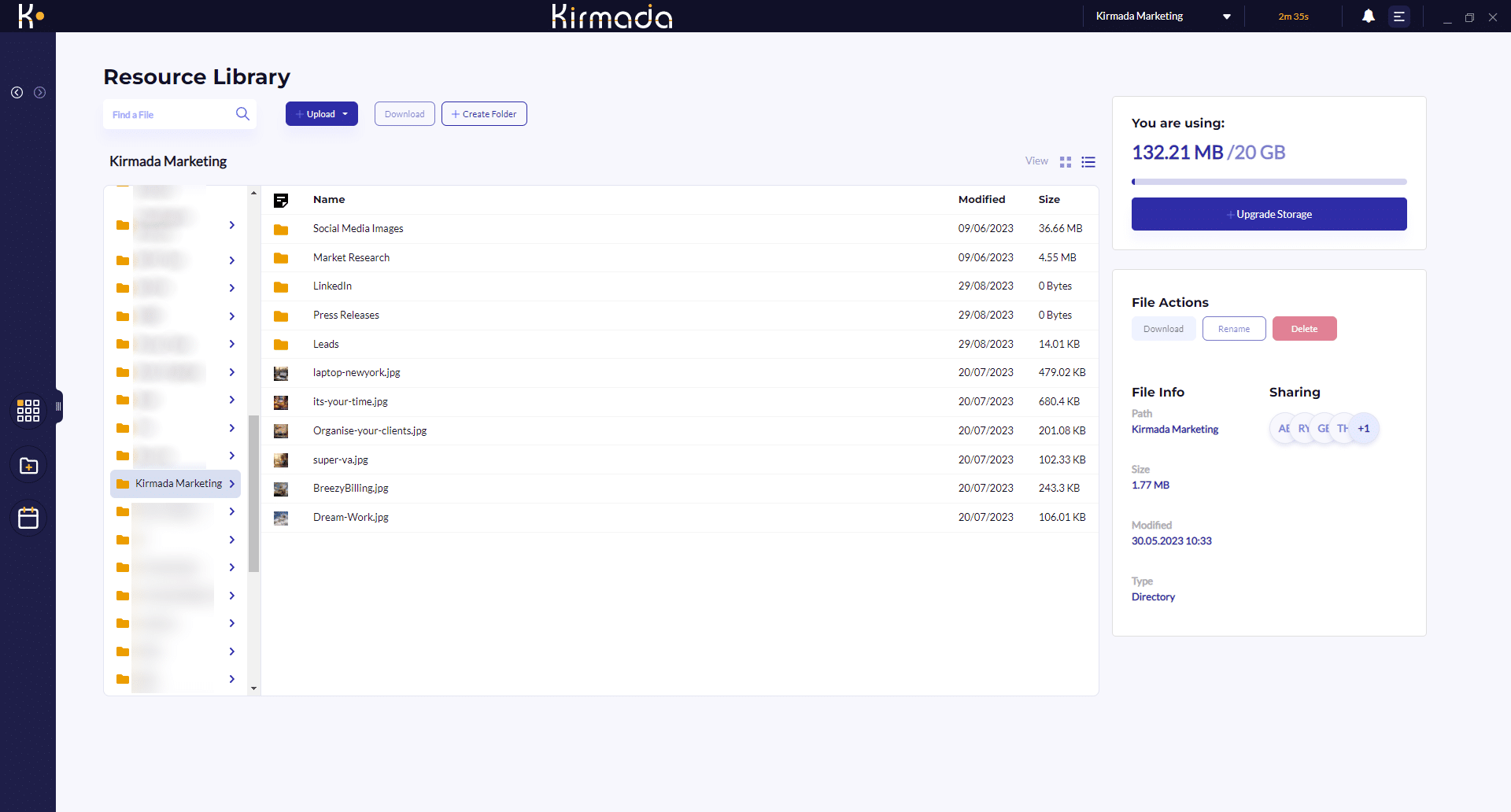
Task: Switch to list view icon
Action: coord(1088,162)
